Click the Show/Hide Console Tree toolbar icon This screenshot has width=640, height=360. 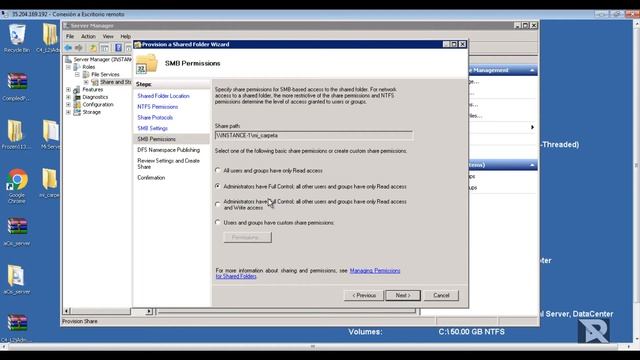point(104,48)
